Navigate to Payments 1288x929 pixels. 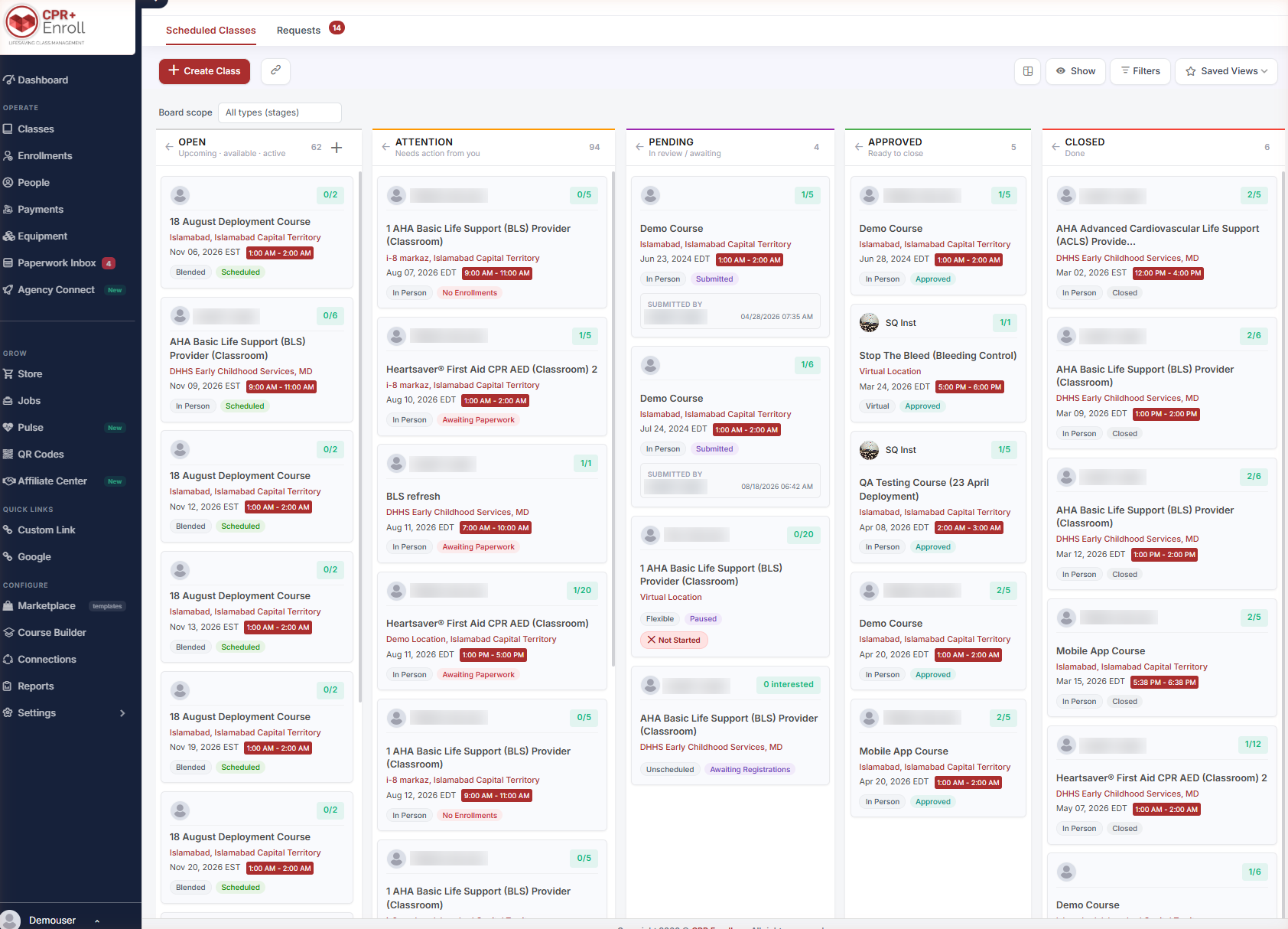click(x=33, y=210)
